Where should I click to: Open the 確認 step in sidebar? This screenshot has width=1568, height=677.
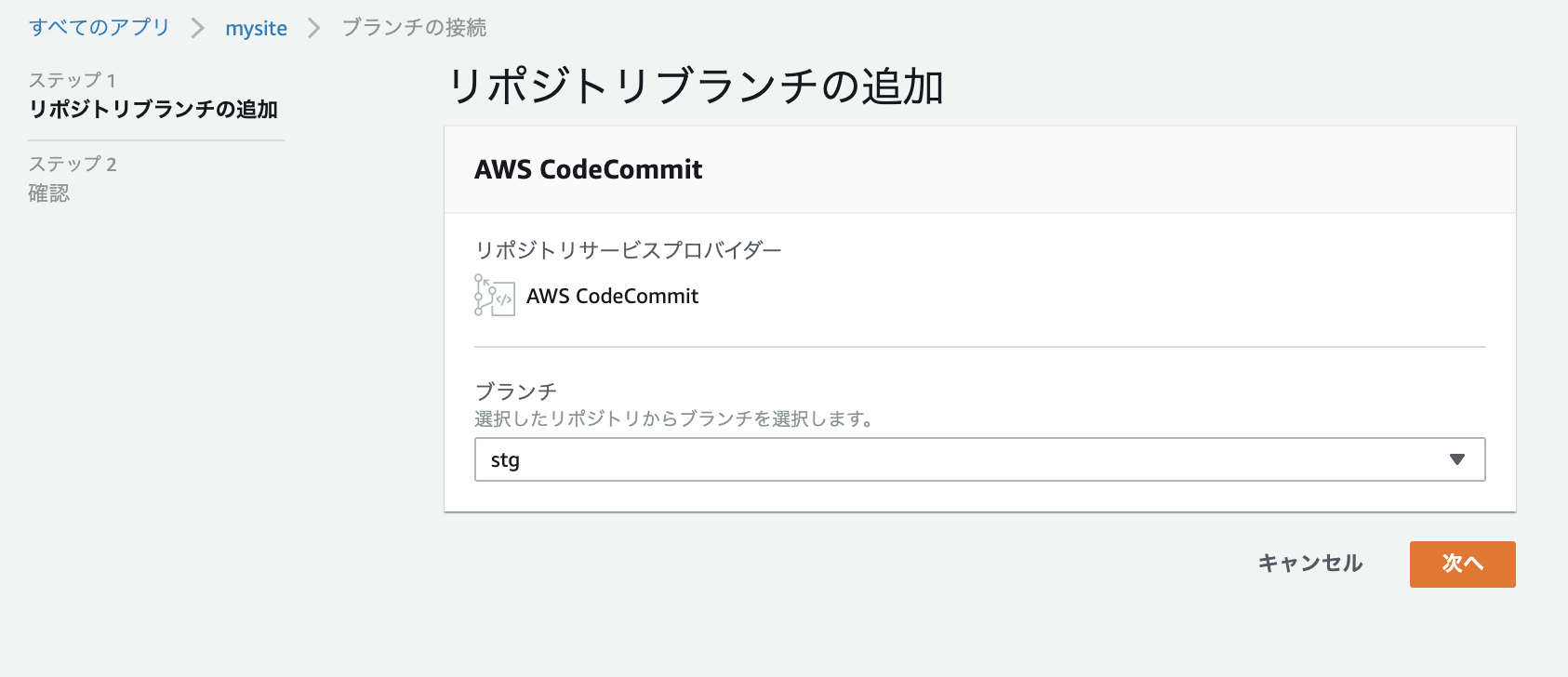tap(48, 192)
